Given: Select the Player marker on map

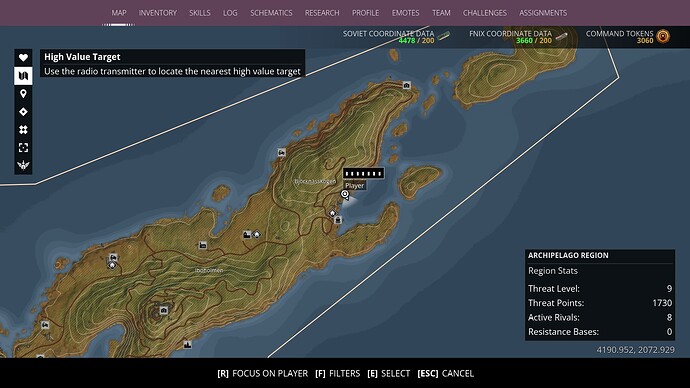Looking at the screenshot, I should pos(345,194).
